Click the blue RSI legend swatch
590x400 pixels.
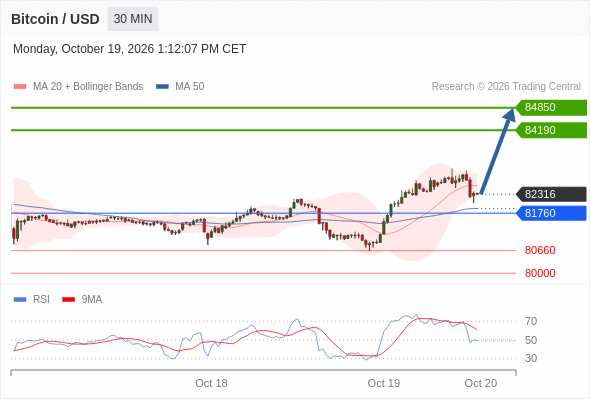pos(20,300)
